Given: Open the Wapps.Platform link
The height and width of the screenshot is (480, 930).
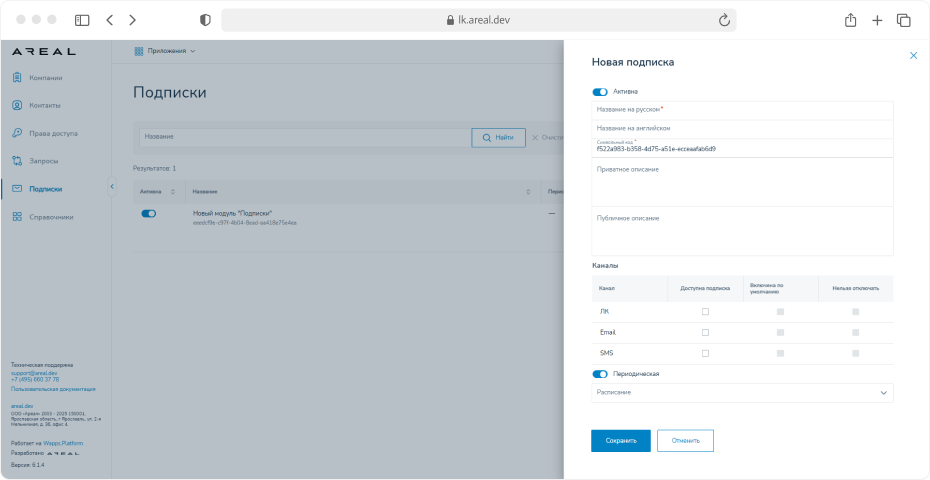Looking at the screenshot, I should 63,443.
